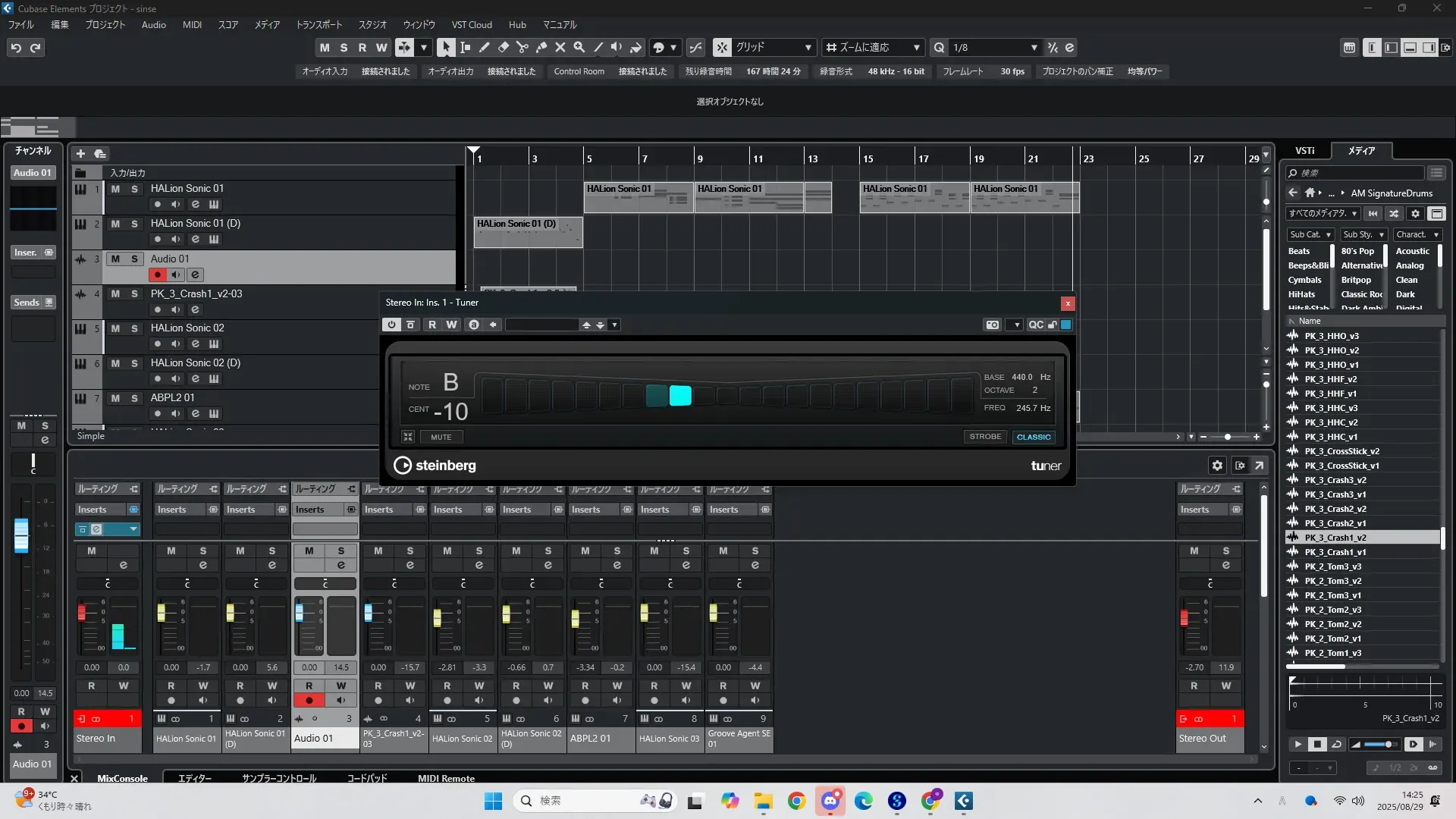Select the Zoom magnifier tool

pos(579,47)
